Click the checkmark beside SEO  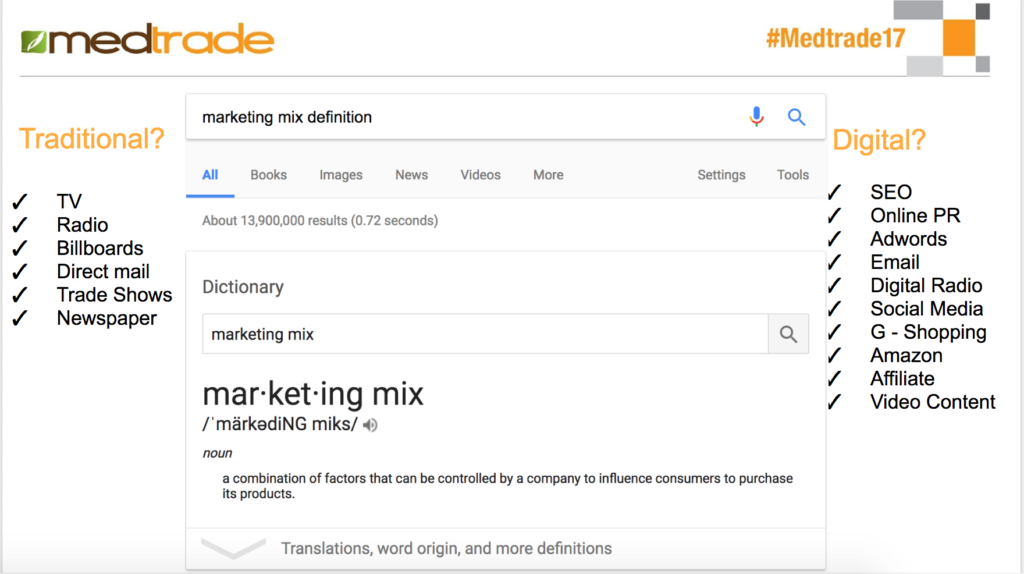(x=834, y=192)
